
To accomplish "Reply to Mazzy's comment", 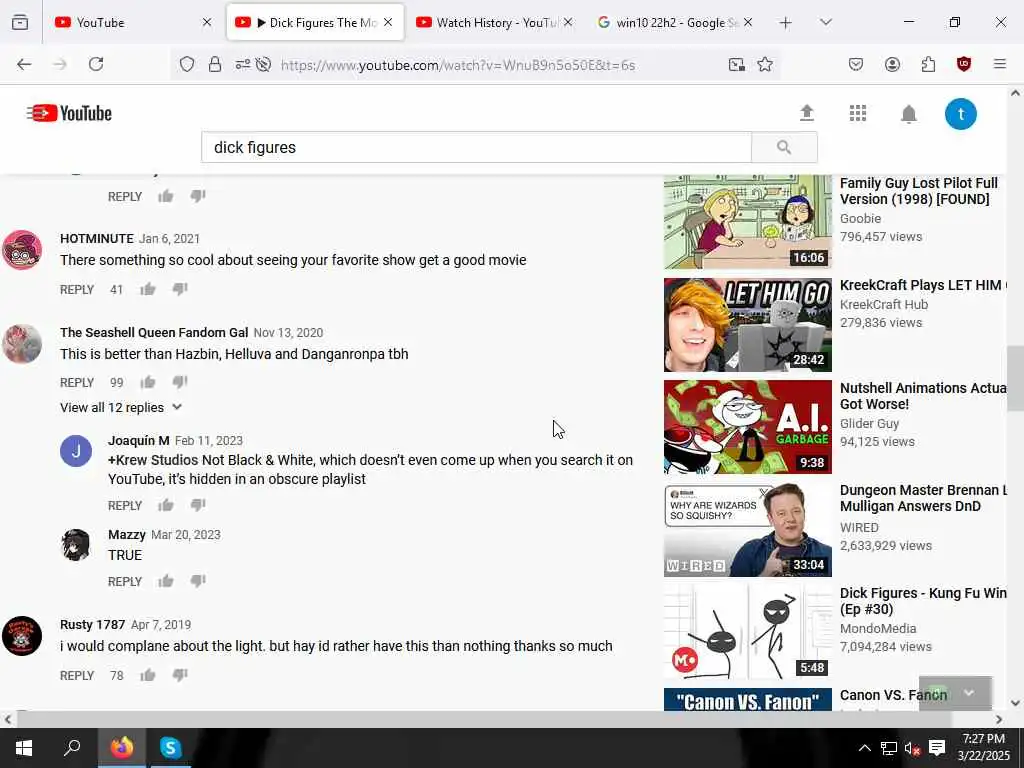I will (x=125, y=582).
